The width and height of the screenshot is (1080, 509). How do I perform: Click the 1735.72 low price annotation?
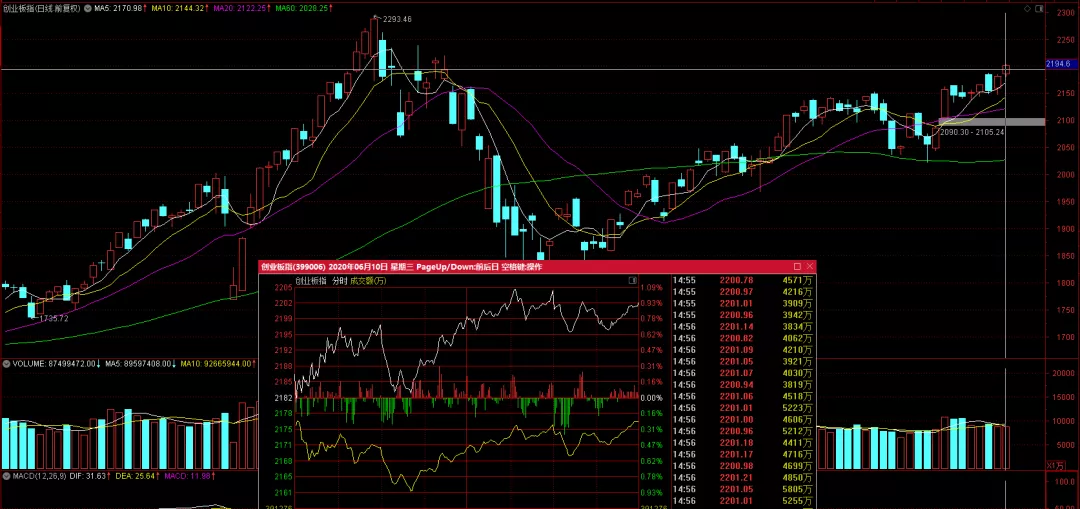54,318
